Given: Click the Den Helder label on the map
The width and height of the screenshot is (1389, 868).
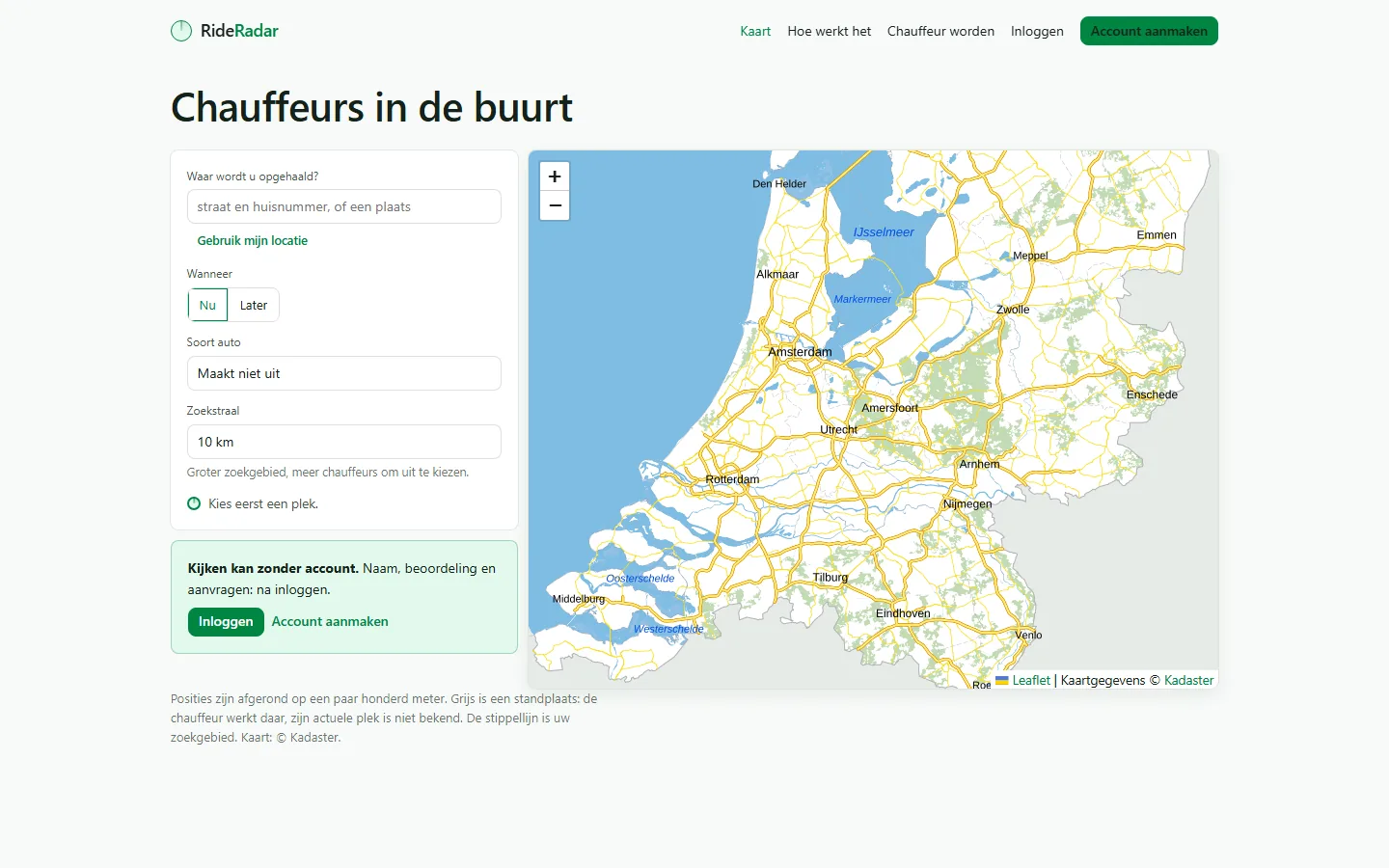Looking at the screenshot, I should pos(779,184).
